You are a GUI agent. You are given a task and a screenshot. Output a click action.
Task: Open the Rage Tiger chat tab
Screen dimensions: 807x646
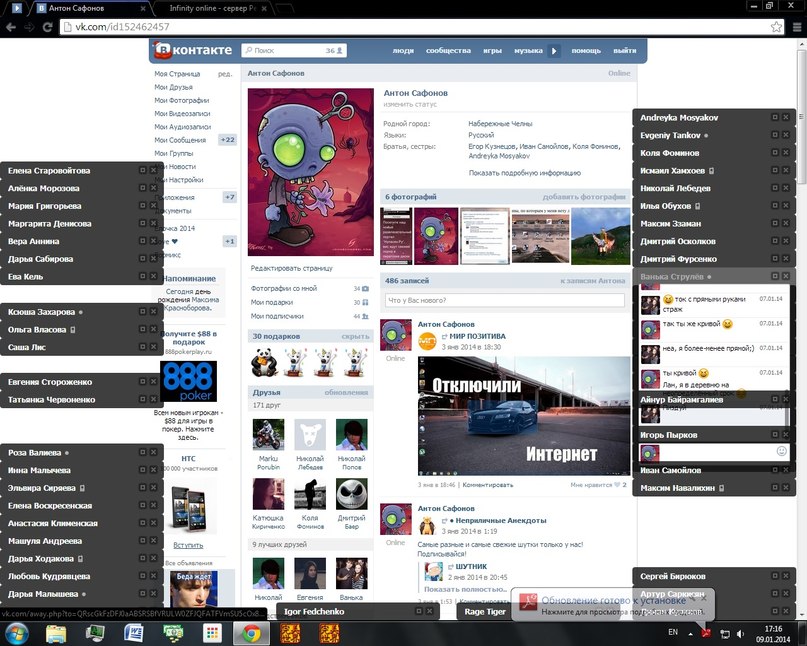(x=484, y=612)
